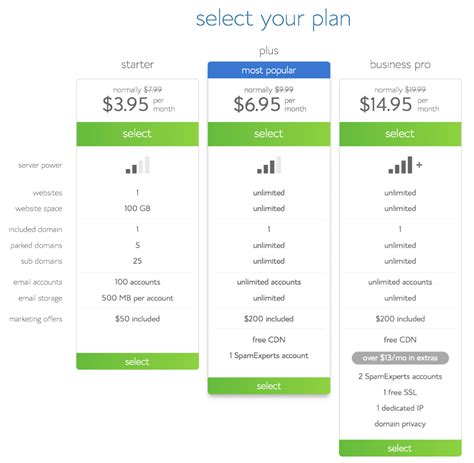Screen dimensions: 474x463
Task: Click the 'business pro' plan title
Action: [x=400, y=64]
